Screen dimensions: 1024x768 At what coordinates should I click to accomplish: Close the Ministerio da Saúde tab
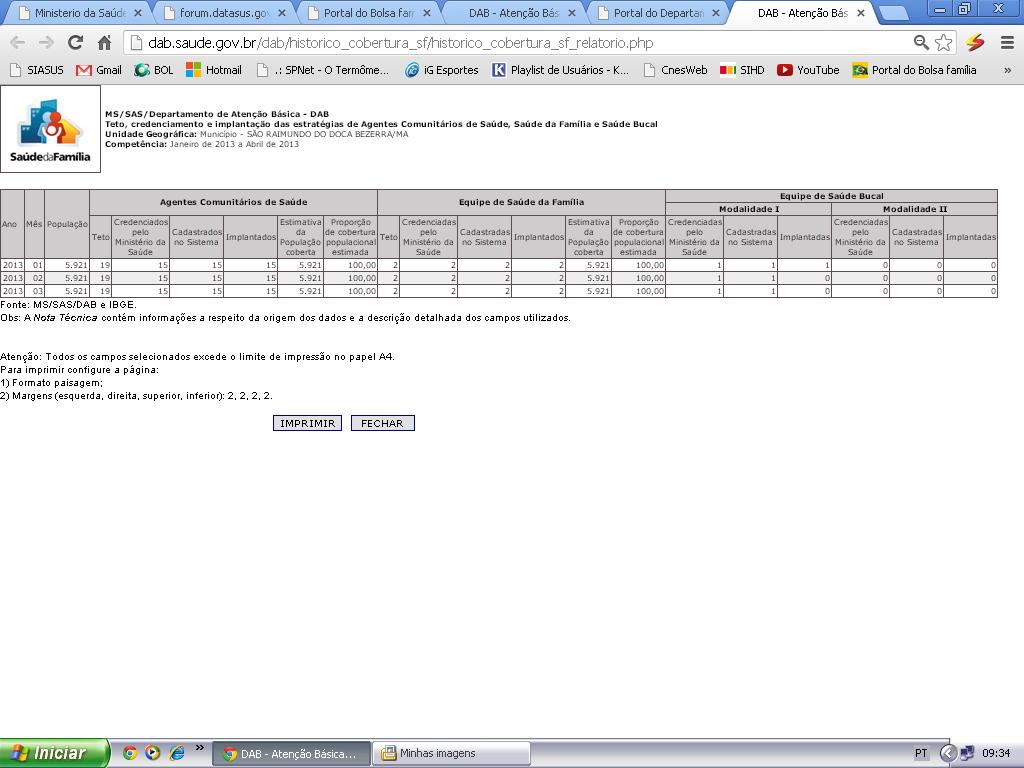tap(137, 13)
